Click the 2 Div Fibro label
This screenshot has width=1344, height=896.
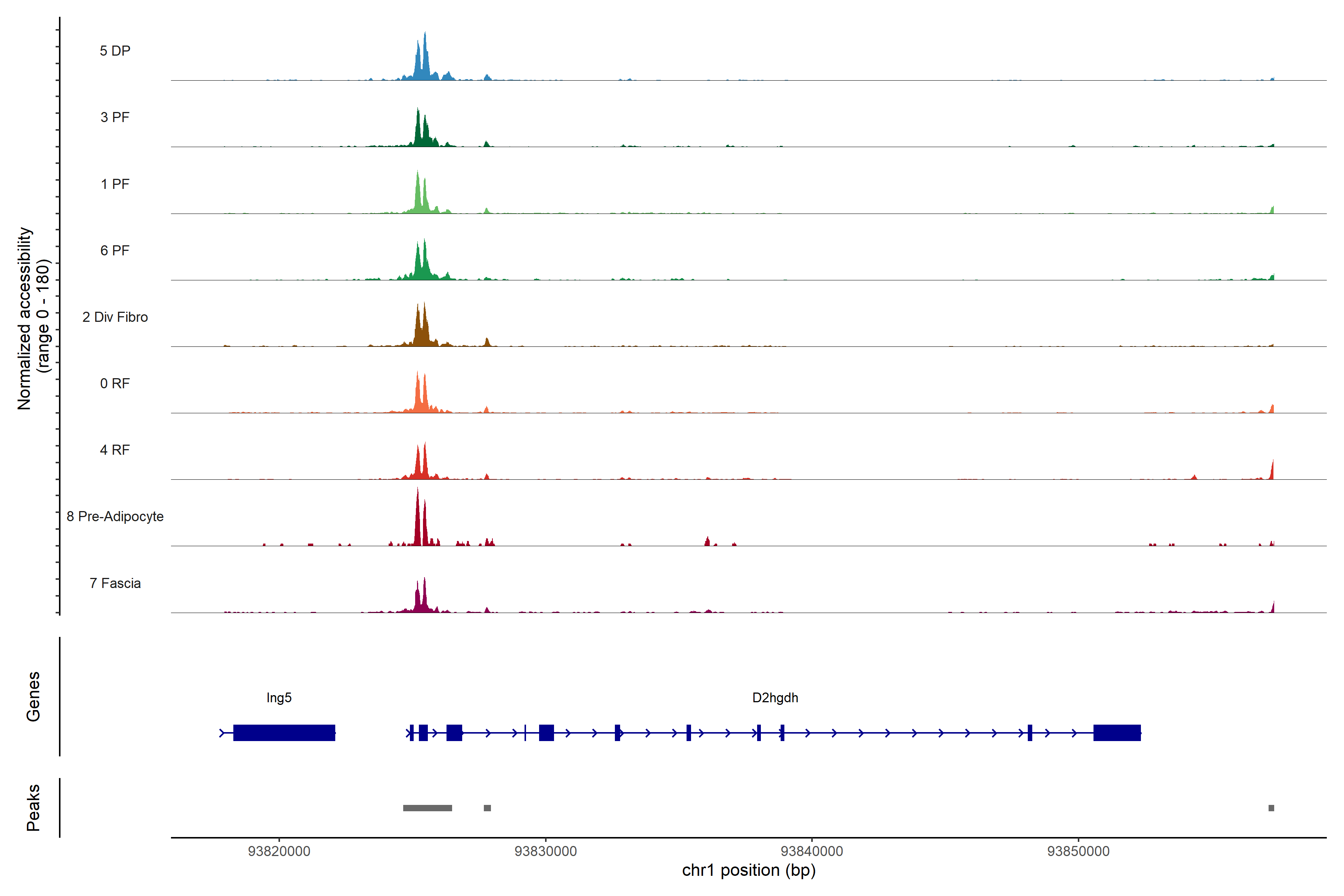coord(115,317)
